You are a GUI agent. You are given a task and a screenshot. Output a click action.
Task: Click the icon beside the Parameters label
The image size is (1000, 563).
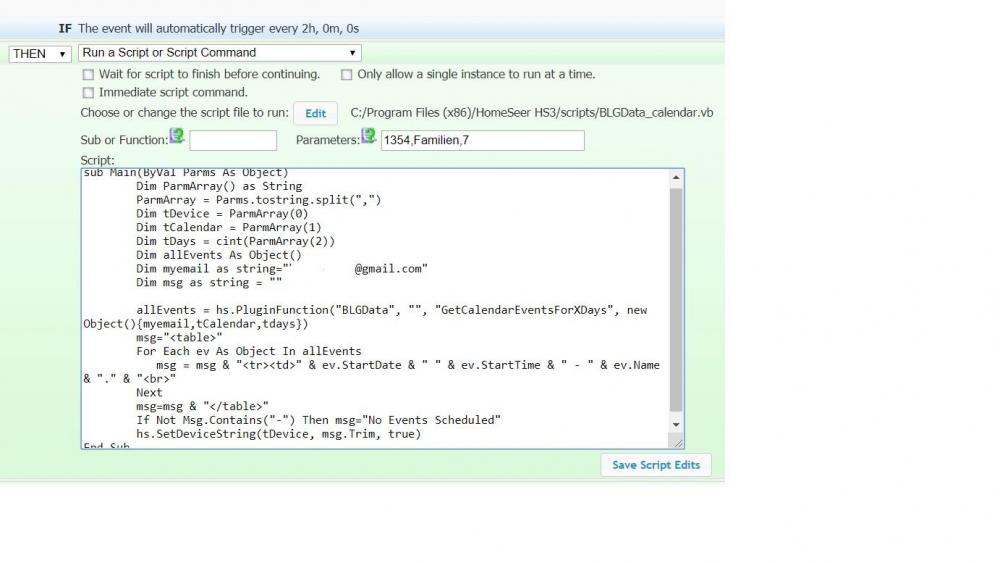(x=369, y=136)
